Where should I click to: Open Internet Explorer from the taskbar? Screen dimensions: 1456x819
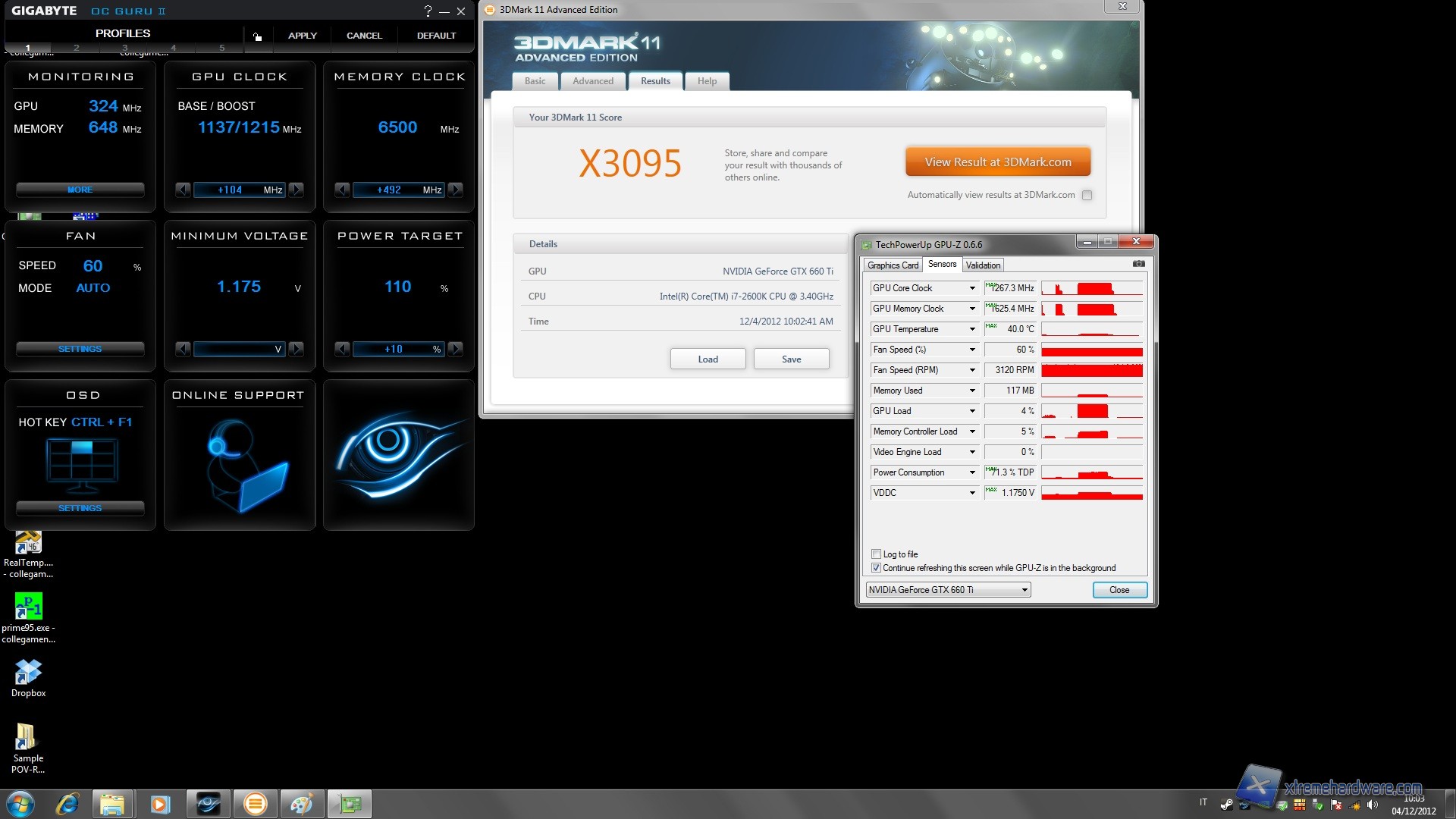67,803
